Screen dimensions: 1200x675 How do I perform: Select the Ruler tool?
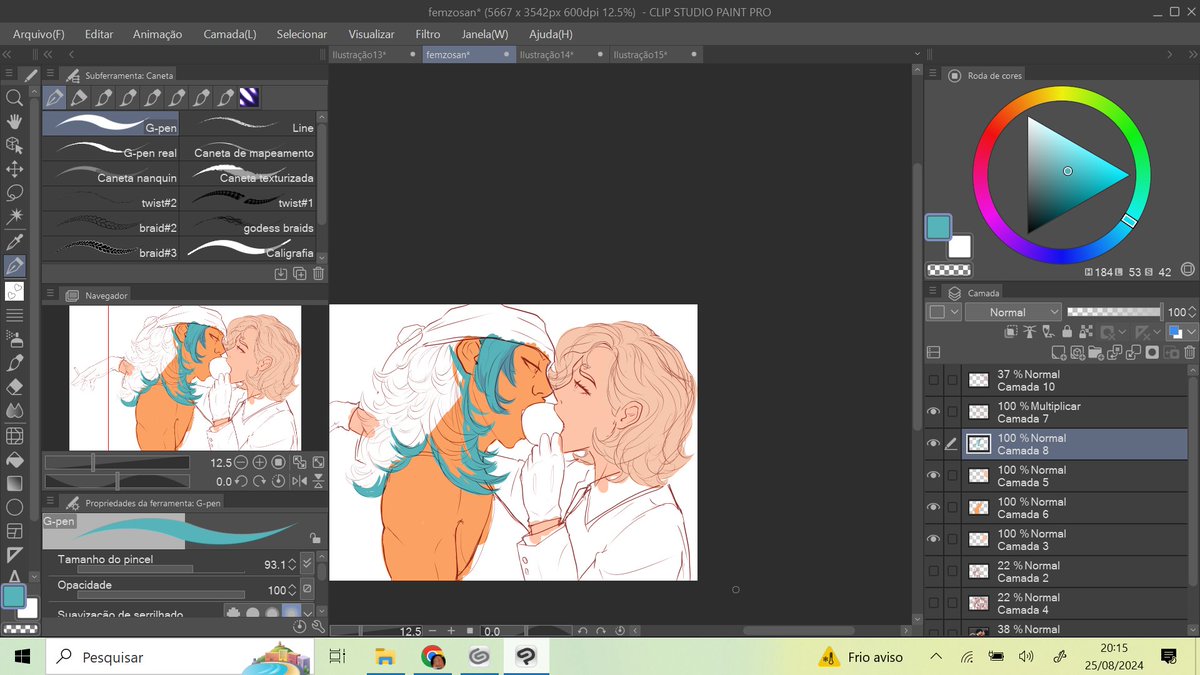point(14,555)
